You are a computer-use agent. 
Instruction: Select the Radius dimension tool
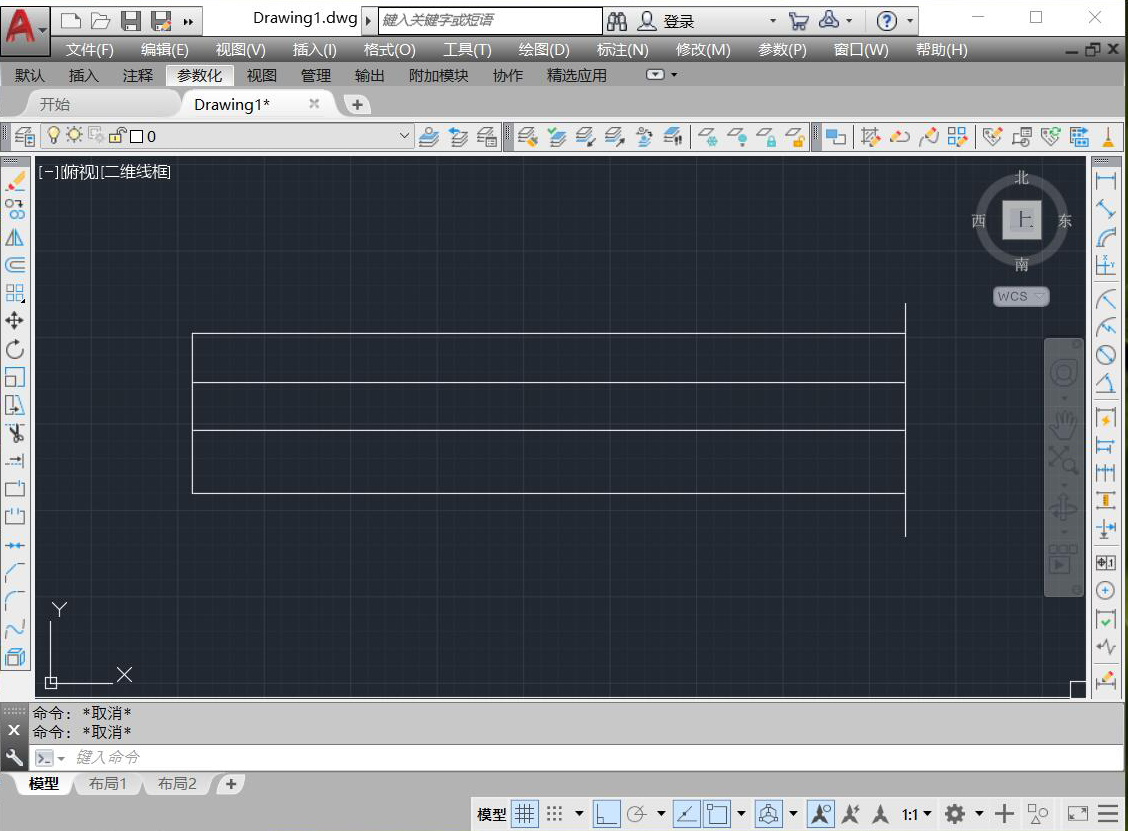pyautogui.click(x=1106, y=299)
